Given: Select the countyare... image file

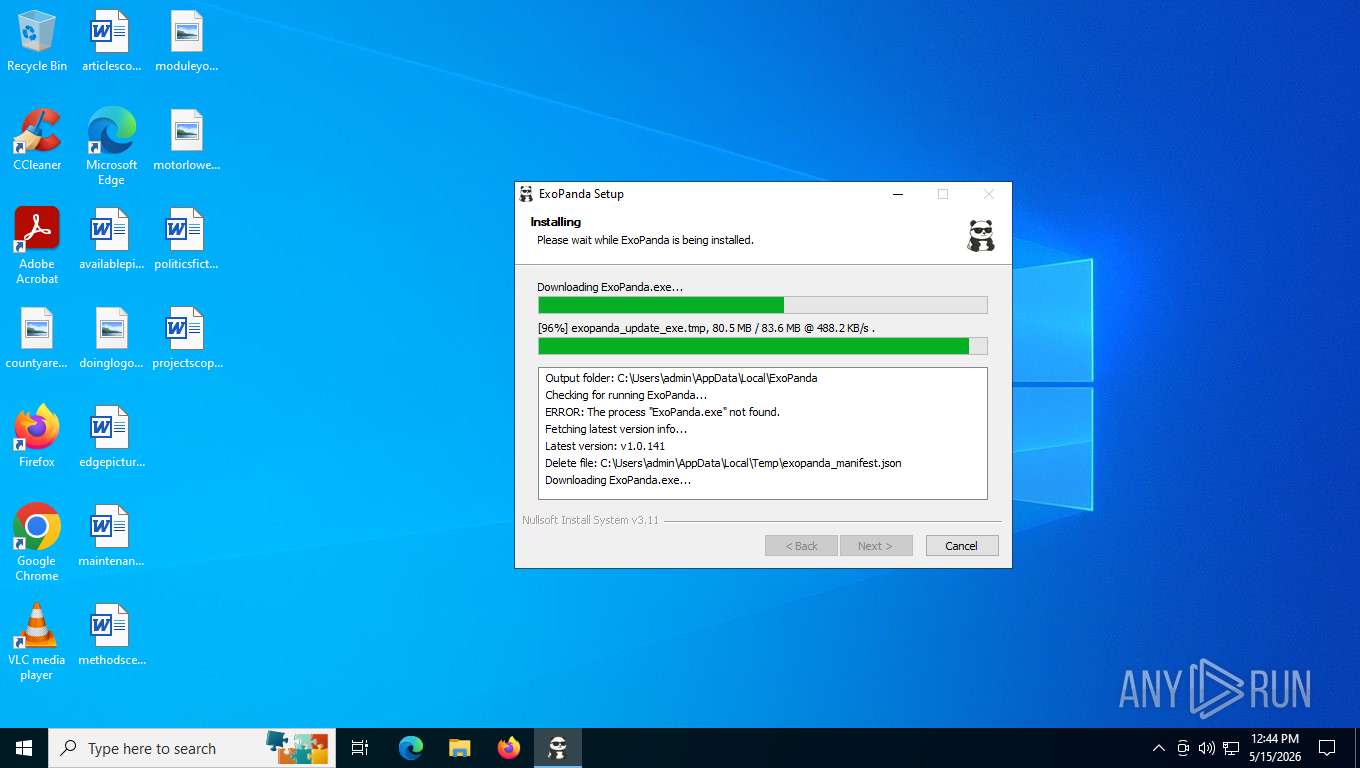Looking at the screenshot, I should (37, 338).
